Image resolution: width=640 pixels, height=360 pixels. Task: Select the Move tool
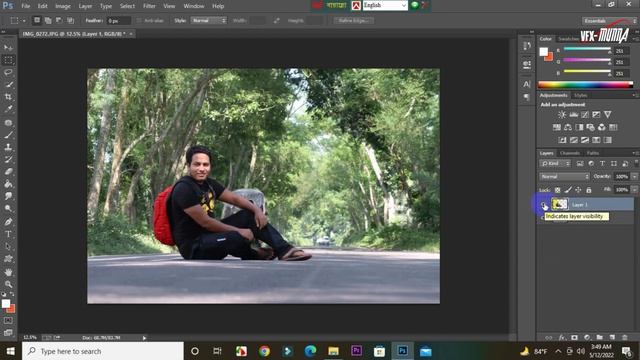pyautogui.click(x=8, y=48)
